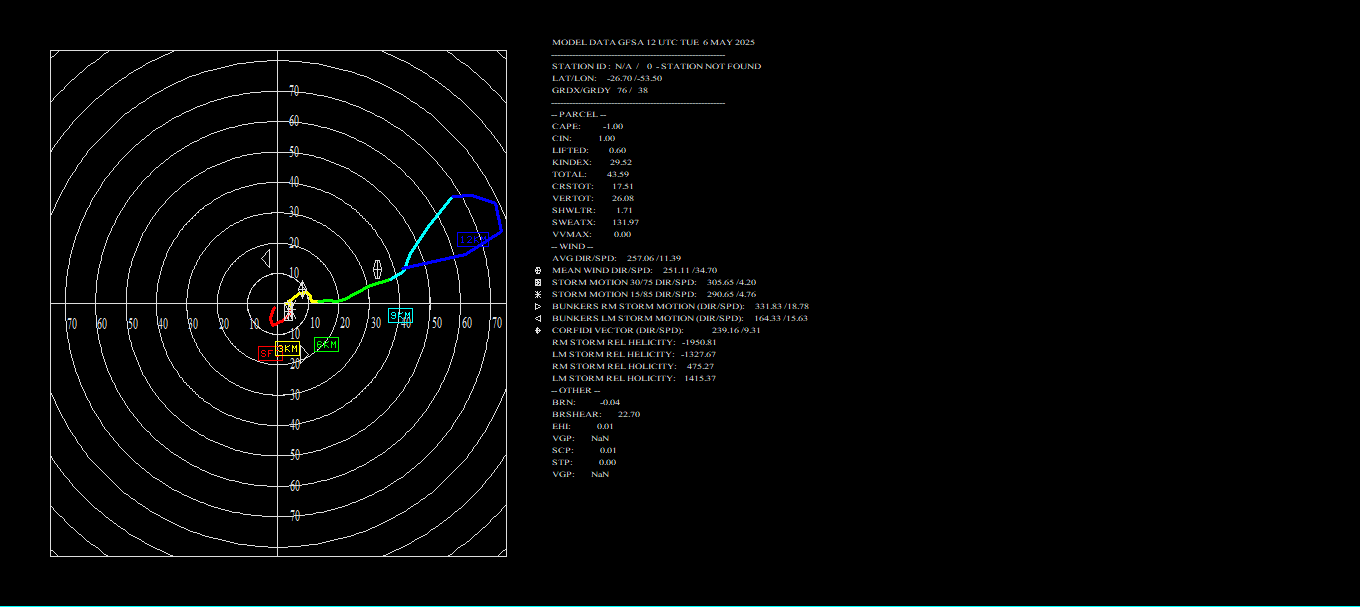
Task: Click the Bunkers RM right-pointing triangle legend symbol
Action: click(x=538, y=306)
